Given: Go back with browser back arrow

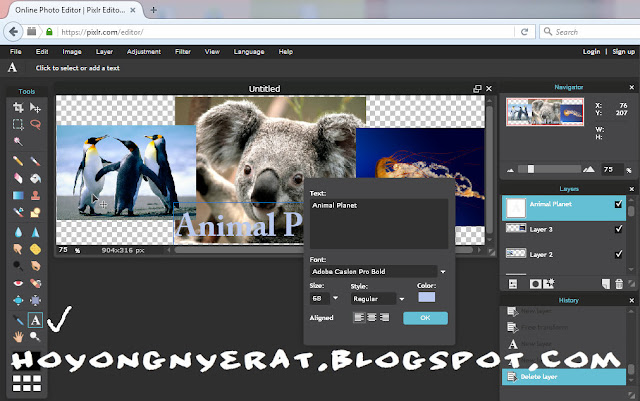Looking at the screenshot, I should (13, 32).
